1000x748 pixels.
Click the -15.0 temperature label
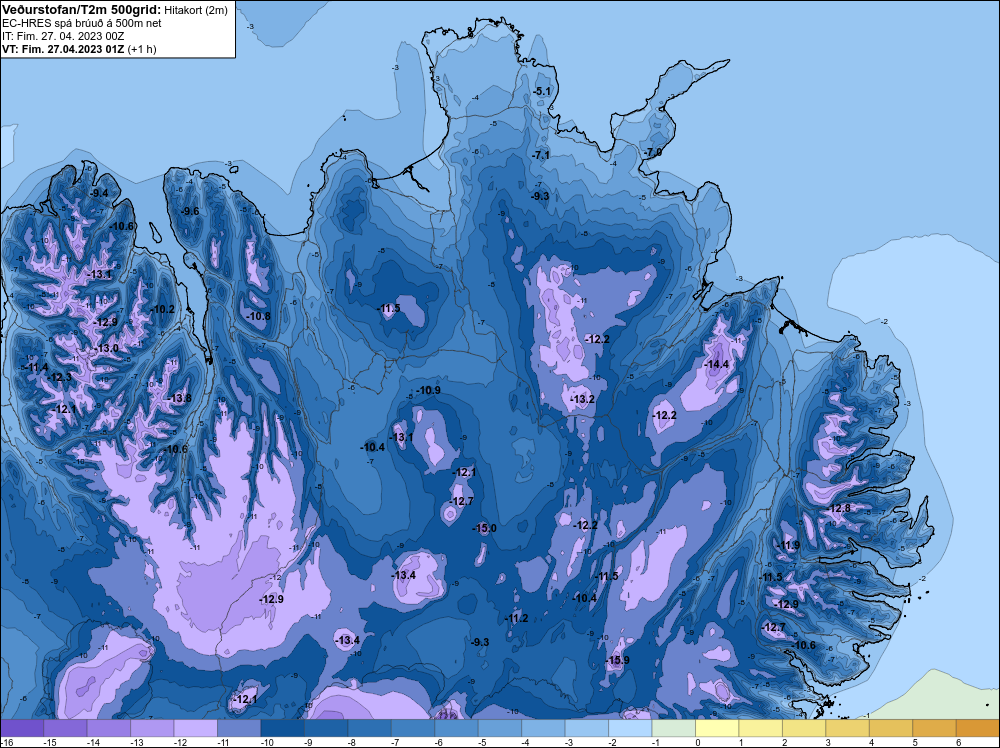tap(484, 528)
